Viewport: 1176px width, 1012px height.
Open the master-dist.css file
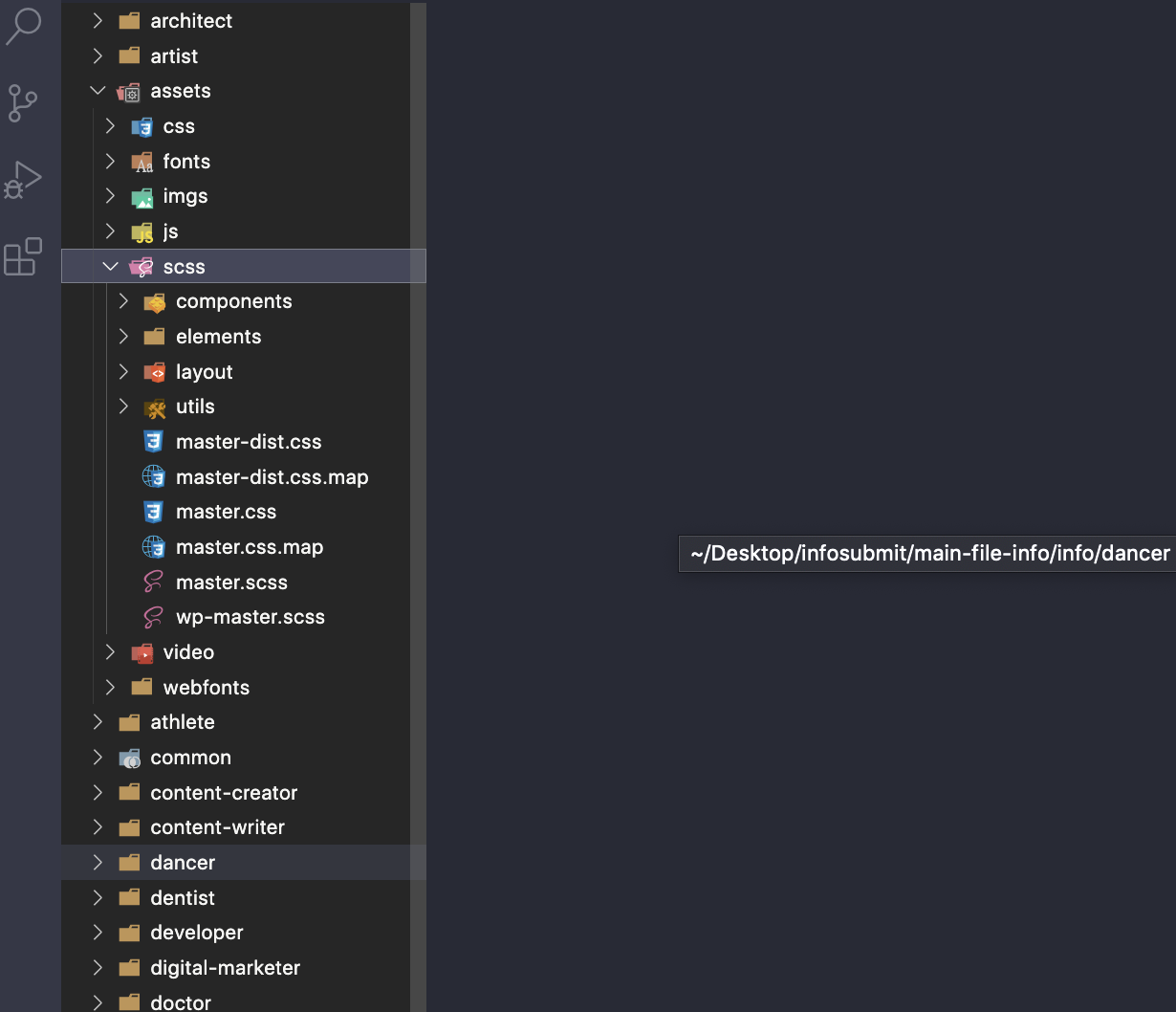click(x=249, y=442)
